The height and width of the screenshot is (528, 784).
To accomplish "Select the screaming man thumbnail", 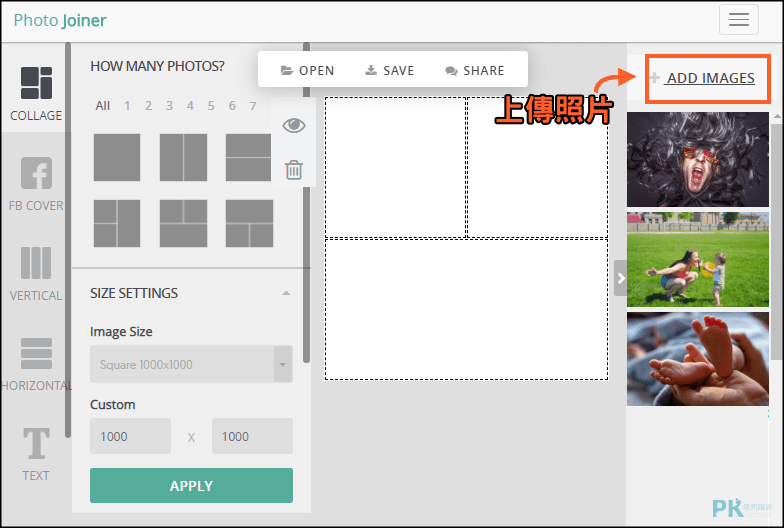I will tap(698, 159).
